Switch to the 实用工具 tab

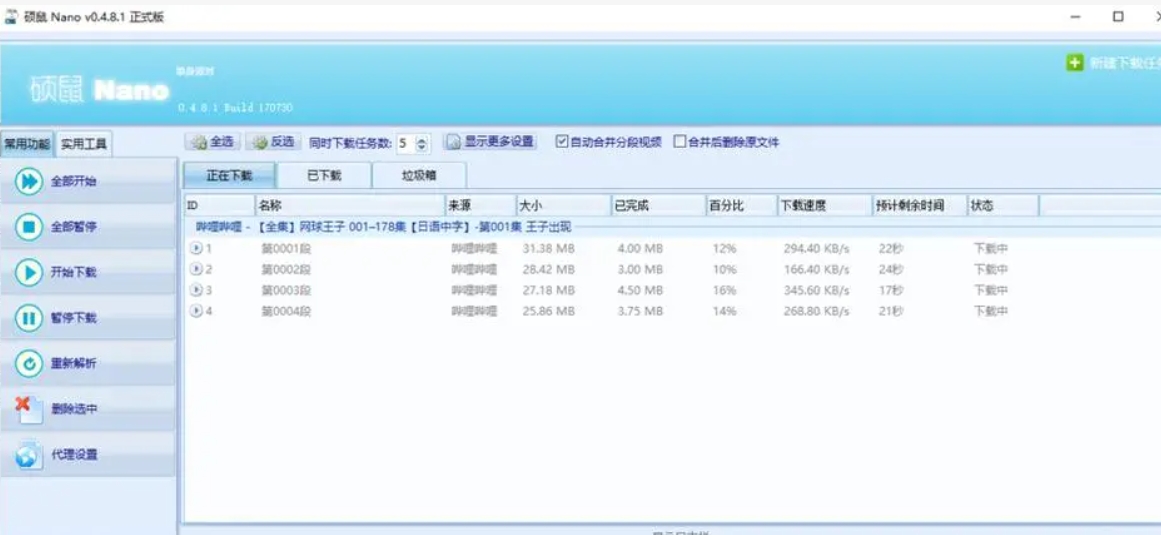pyautogui.click(x=84, y=144)
